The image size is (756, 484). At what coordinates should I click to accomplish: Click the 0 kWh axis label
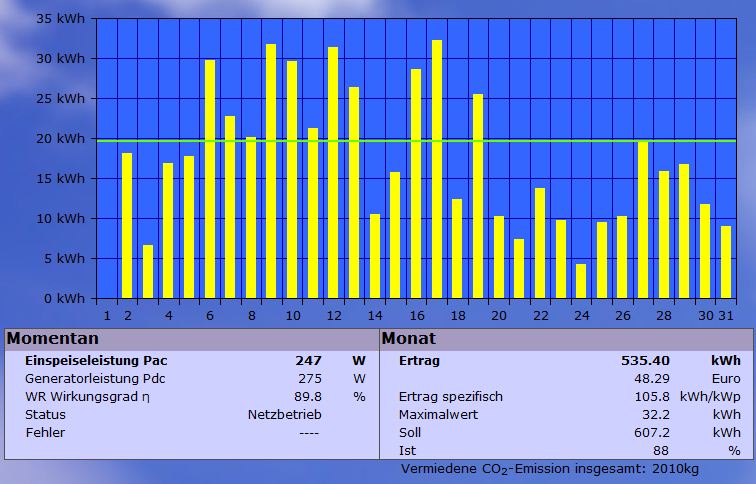[64, 299]
